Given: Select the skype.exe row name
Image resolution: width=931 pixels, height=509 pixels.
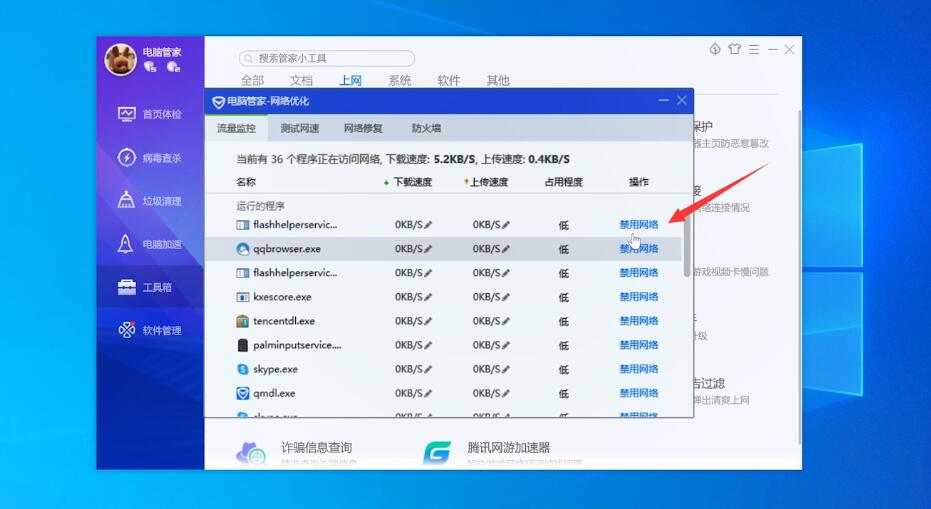Looking at the screenshot, I should [x=276, y=369].
